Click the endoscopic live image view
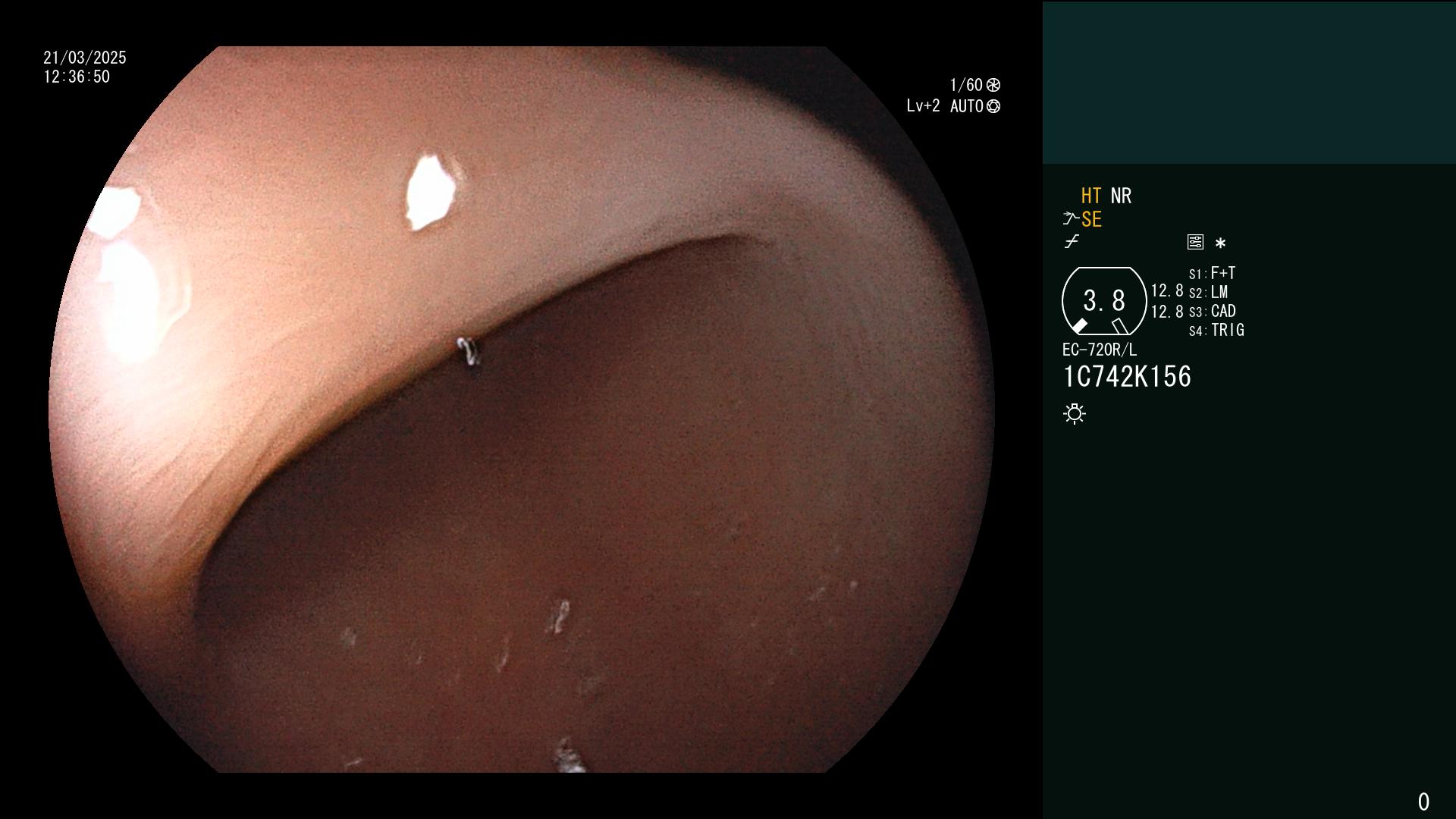The image size is (1456, 819). (522, 409)
